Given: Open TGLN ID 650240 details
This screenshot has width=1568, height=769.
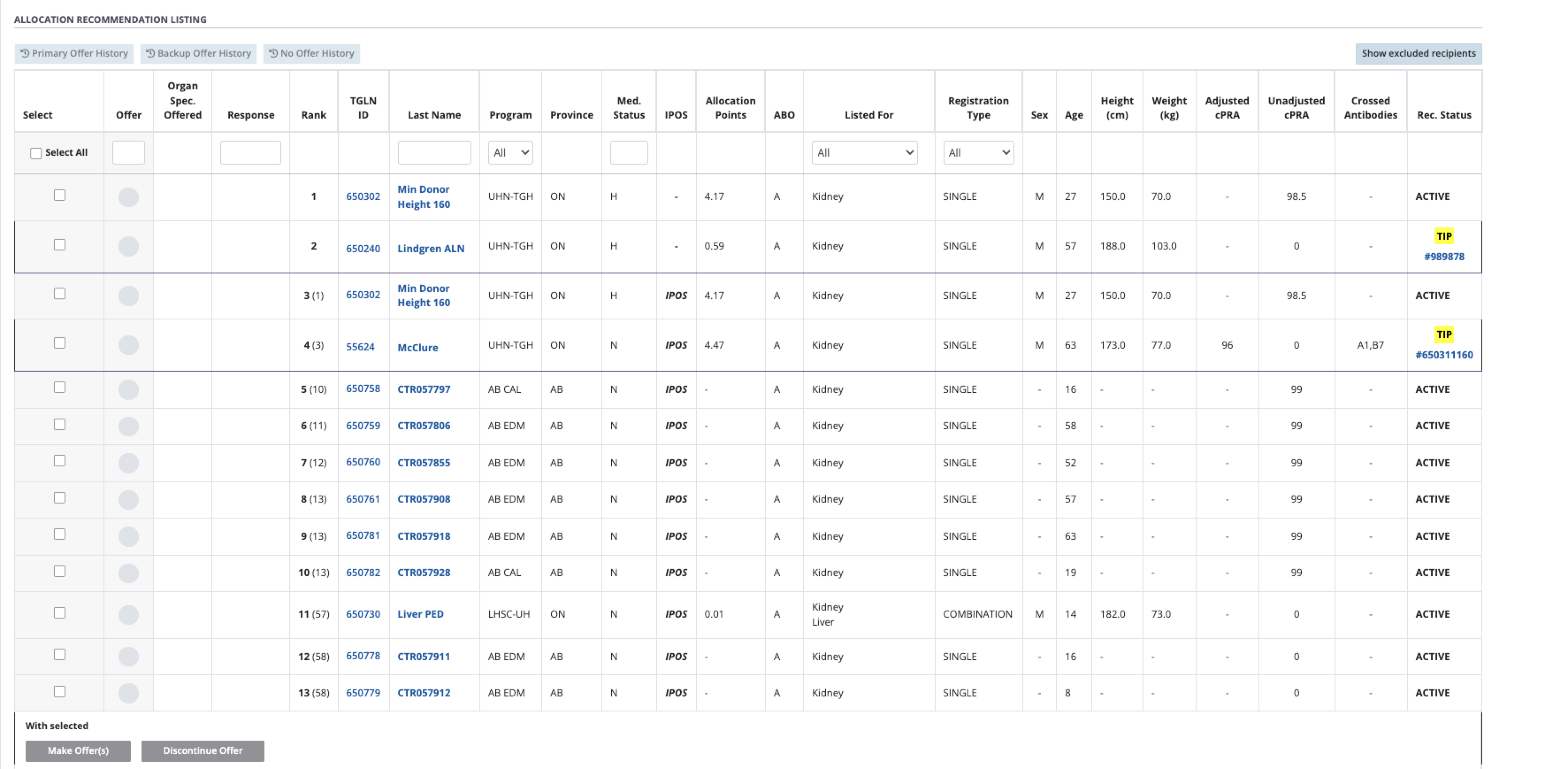Looking at the screenshot, I should click(x=363, y=248).
